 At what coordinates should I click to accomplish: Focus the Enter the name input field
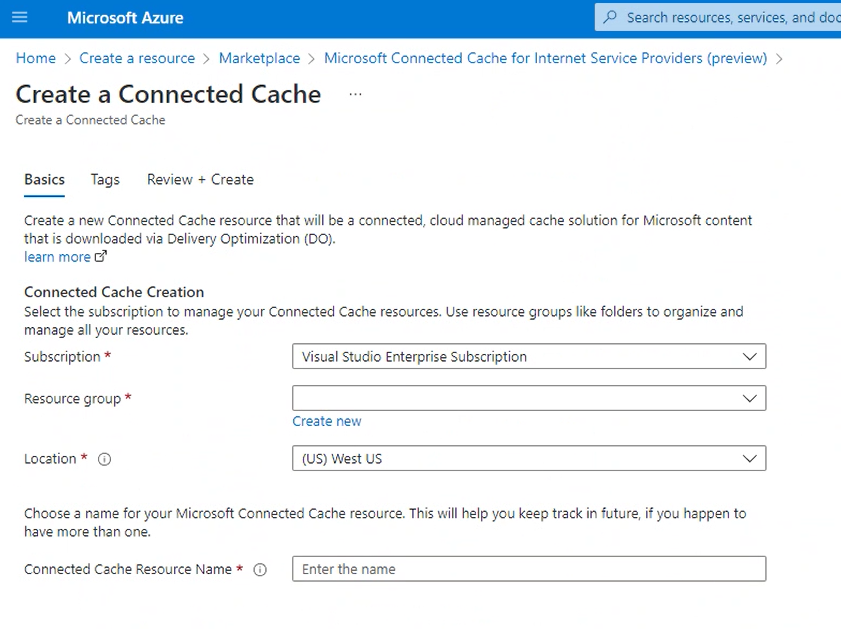point(529,569)
